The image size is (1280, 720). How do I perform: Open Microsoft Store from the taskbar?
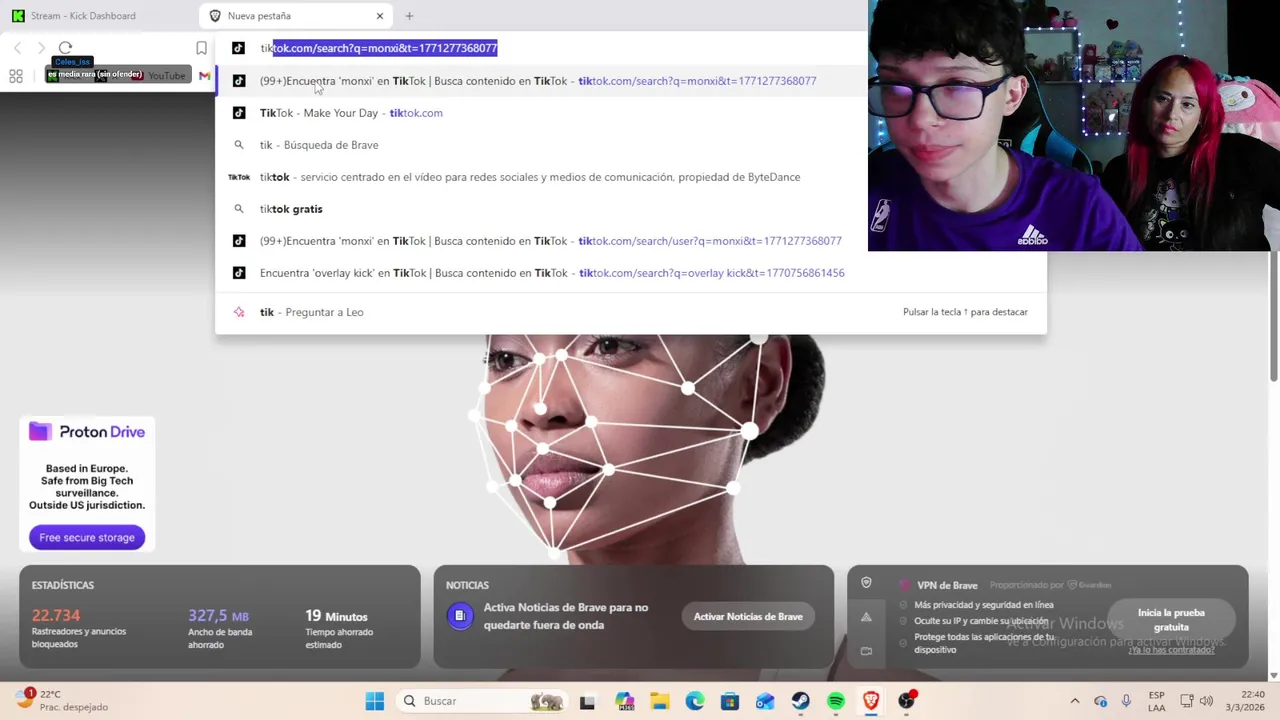730,701
